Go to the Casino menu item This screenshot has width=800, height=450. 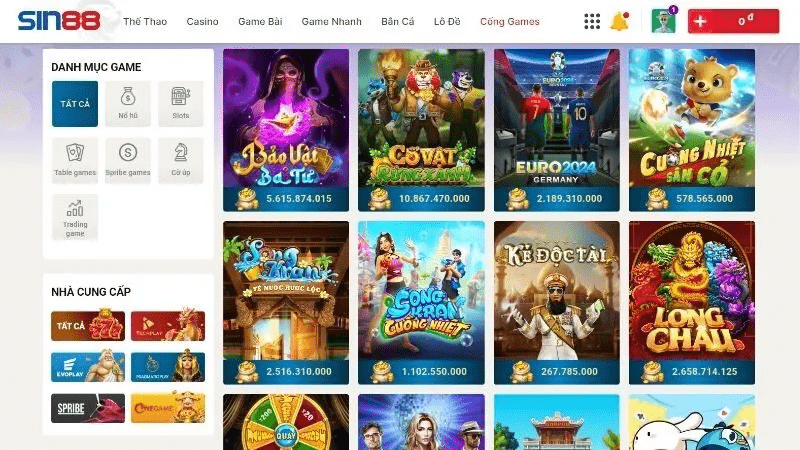click(203, 21)
